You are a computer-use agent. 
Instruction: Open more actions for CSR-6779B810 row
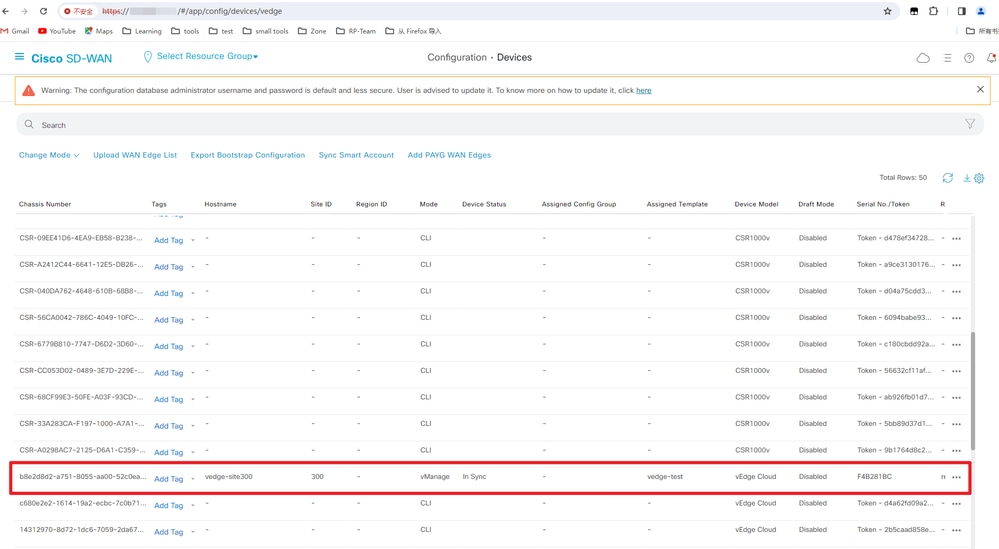tap(956, 345)
